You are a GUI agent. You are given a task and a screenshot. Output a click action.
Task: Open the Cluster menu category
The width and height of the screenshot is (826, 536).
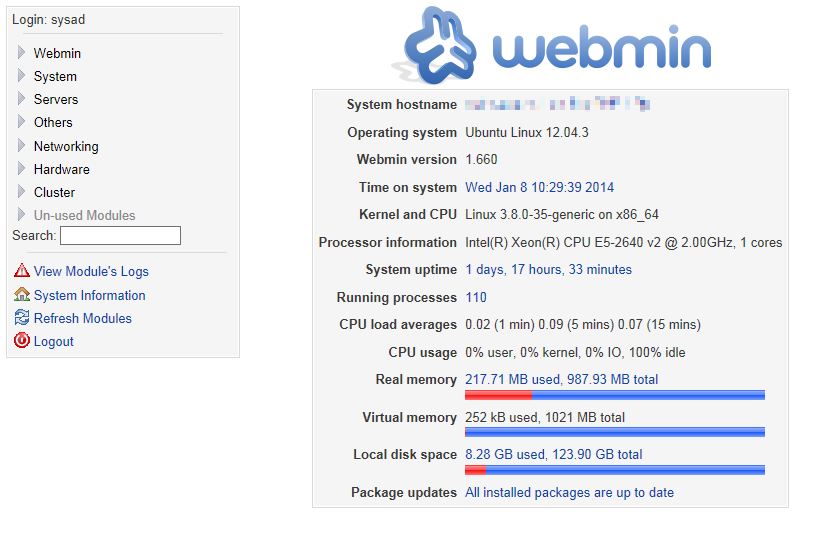click(x=54, y=192)
